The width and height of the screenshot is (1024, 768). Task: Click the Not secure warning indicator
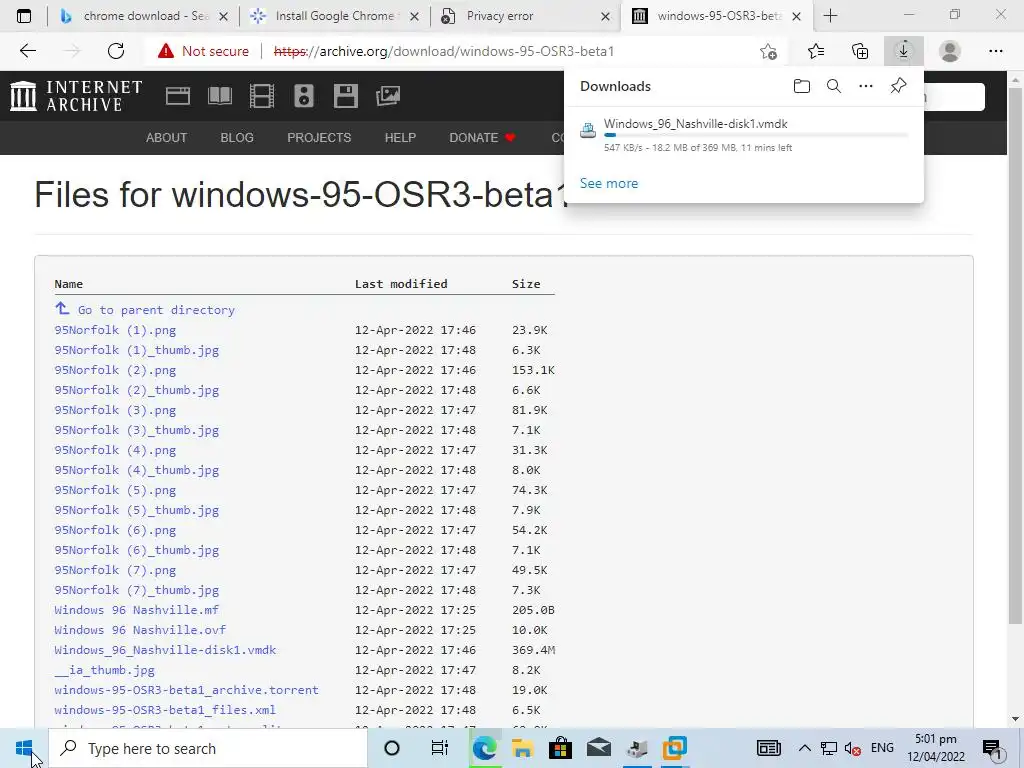click(x=203, y=51)
